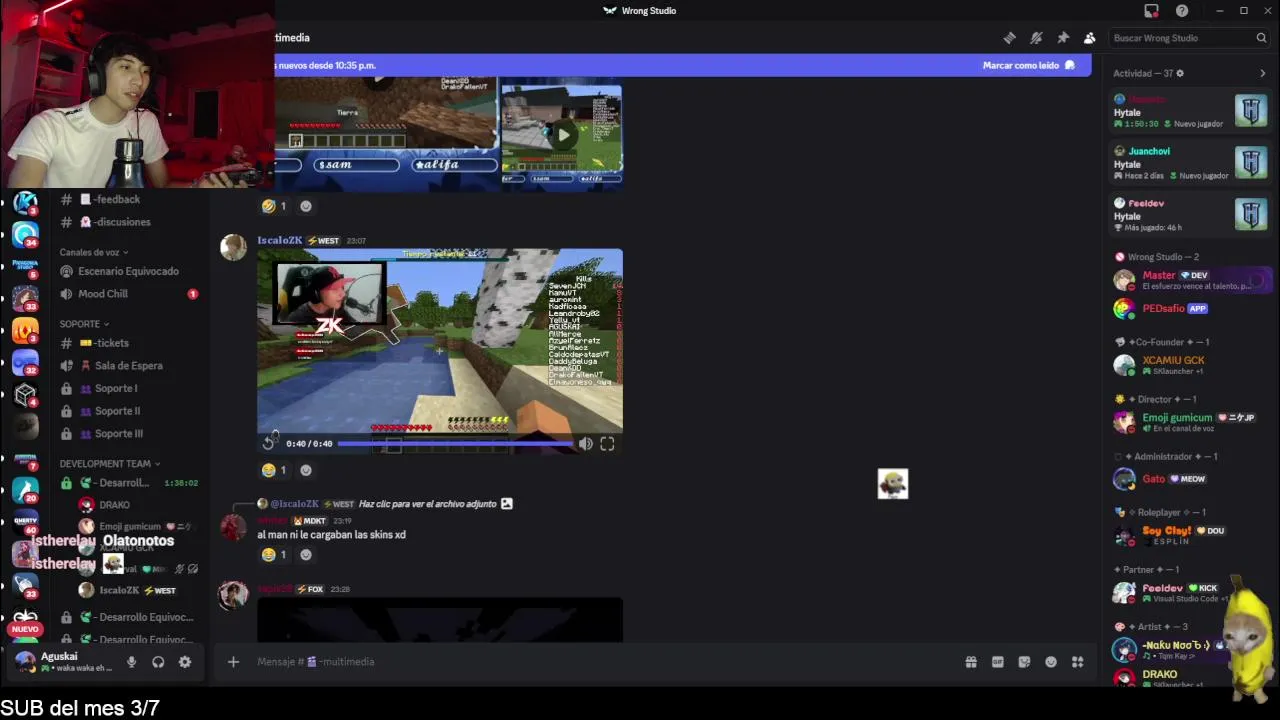Join the Mood Chill voice channel
The height and width of the screenshot is (720, 1280).
[x=128, y=294]
